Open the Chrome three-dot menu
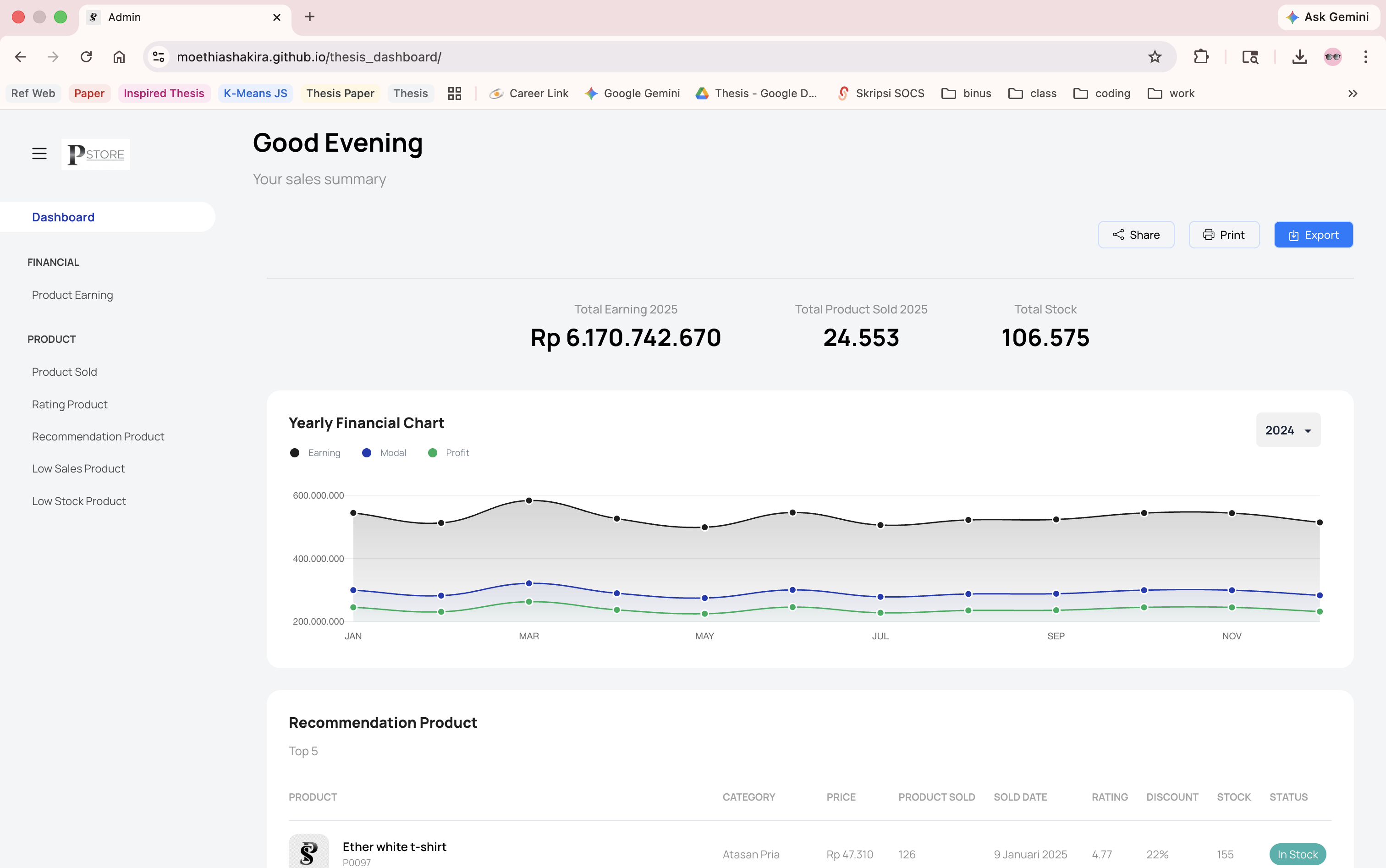Image resolution: width=1386 pixels, height=868 pixels. pyautogui.click(x=1366, y=57)
